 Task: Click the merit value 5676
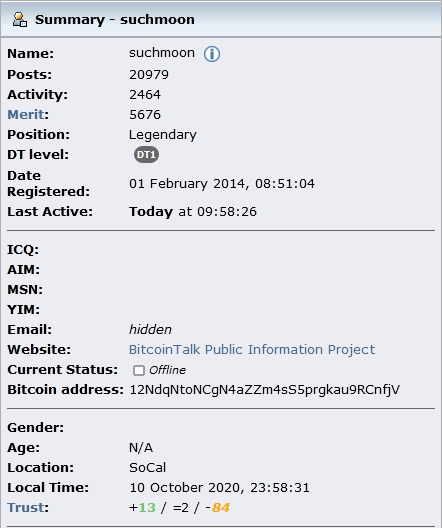click(145, 114)
